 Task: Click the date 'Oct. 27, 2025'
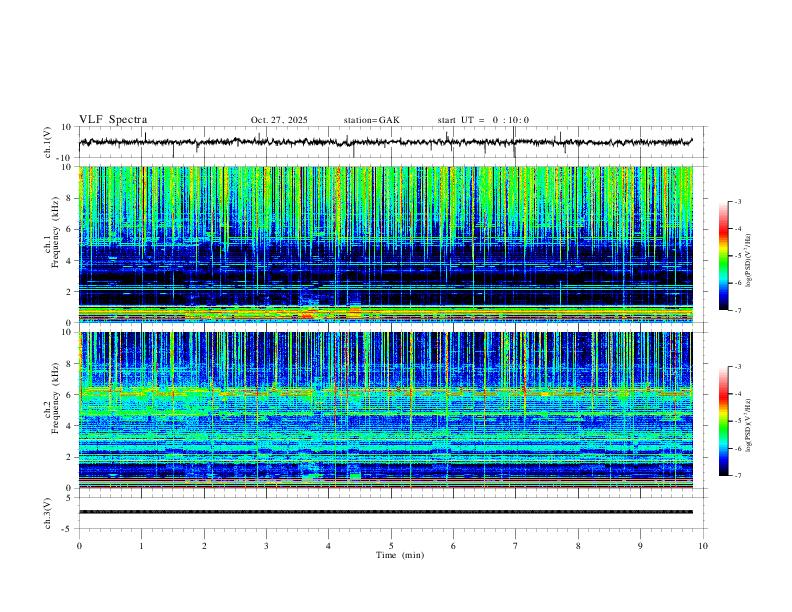coord(279,120)
